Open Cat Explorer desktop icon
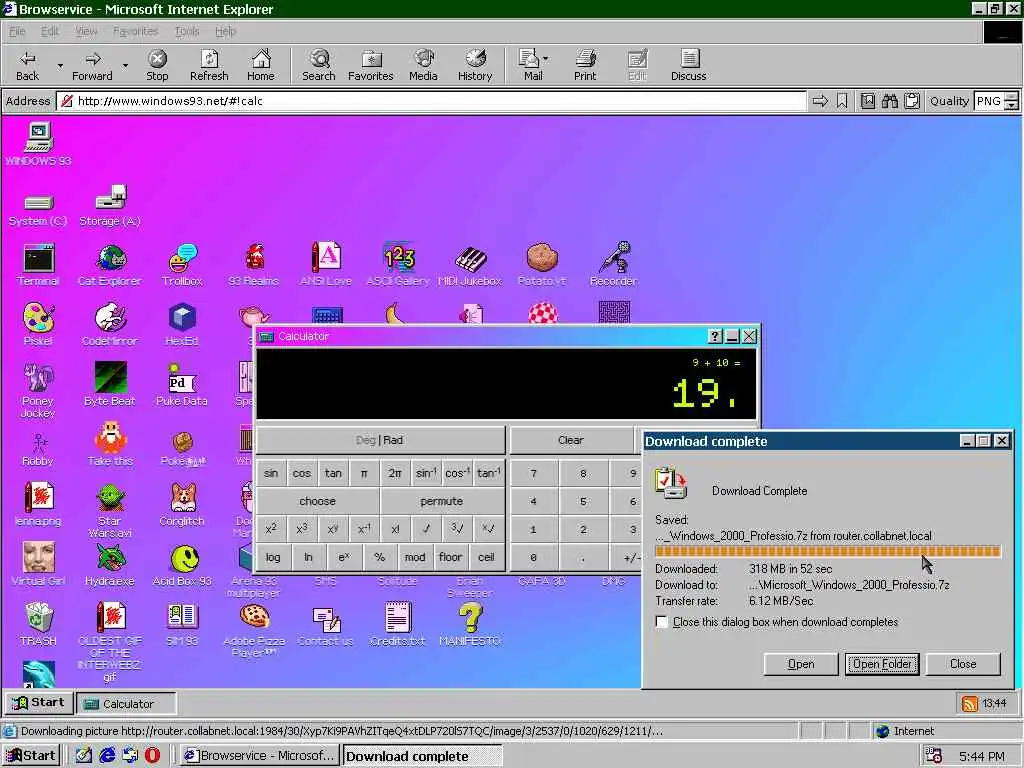Viewport: 1024px width, 768px height. tap(110, 265)
